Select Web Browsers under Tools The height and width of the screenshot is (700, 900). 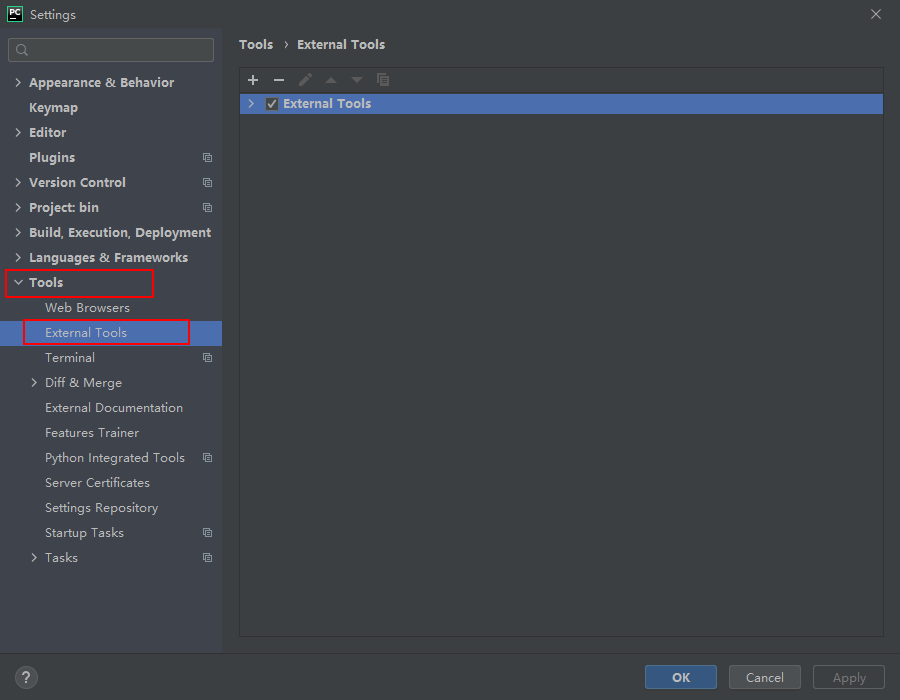(x=87, y=308)
